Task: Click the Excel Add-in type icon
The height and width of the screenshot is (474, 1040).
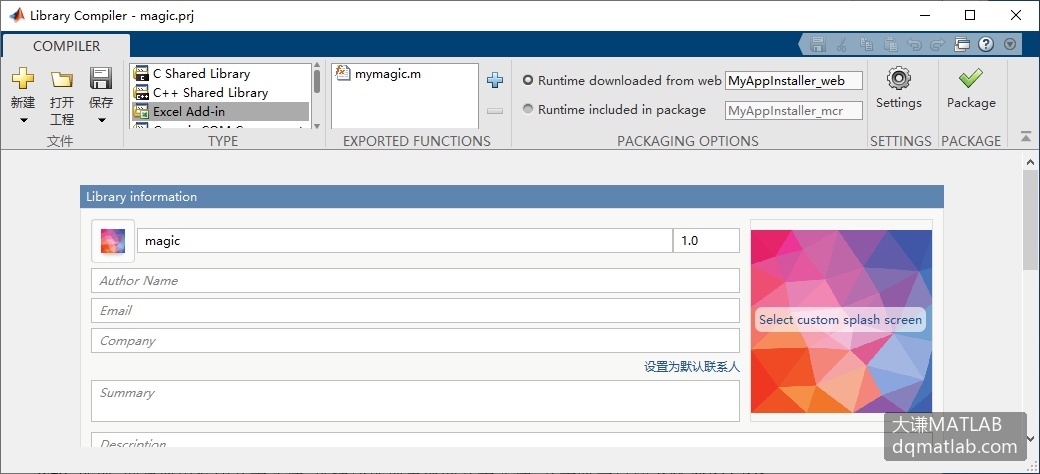Action: click(141, 111)
